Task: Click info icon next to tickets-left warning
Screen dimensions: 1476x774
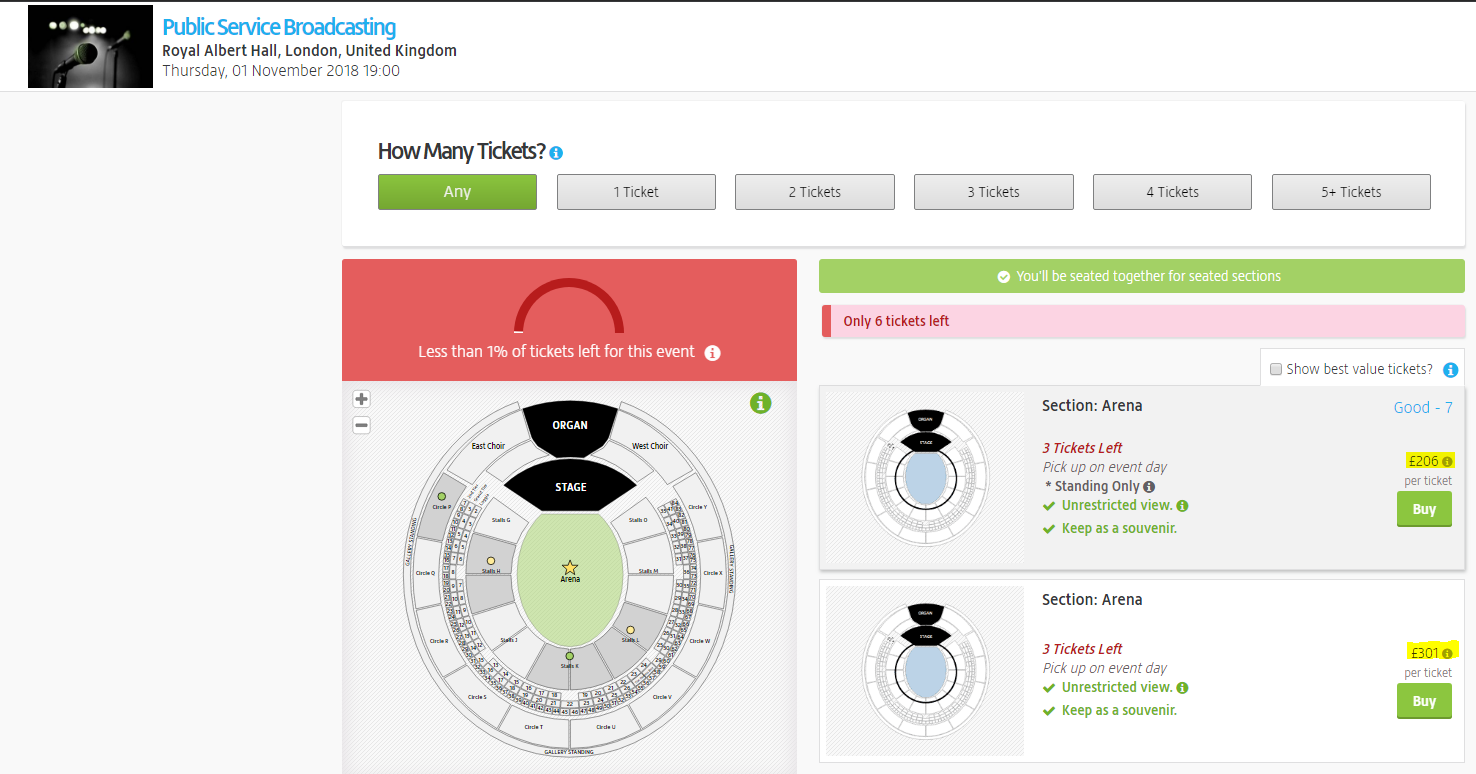Action: click(x=712, y=353)
